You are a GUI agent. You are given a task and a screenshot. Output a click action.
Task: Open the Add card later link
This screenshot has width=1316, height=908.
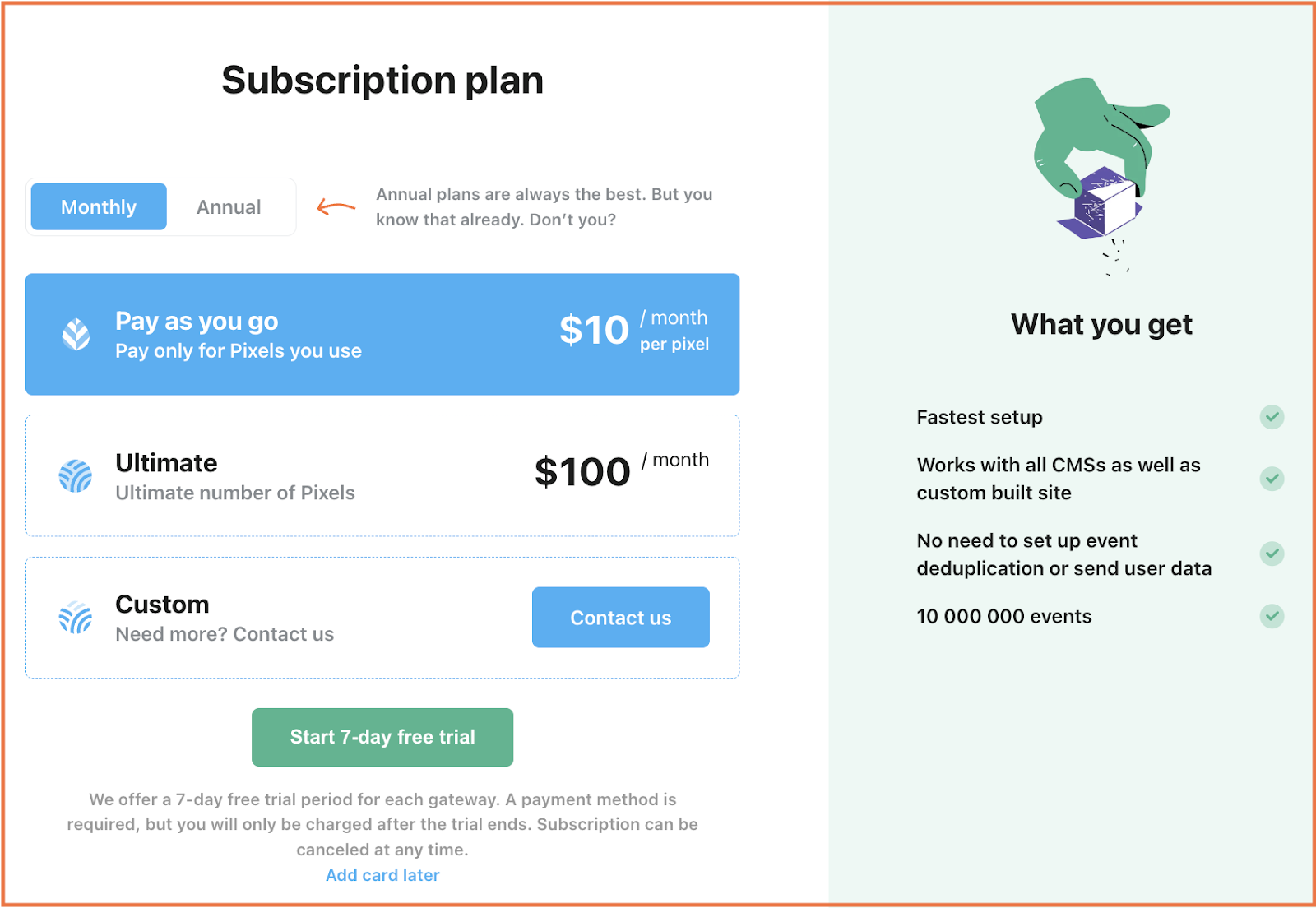point(382,875)
